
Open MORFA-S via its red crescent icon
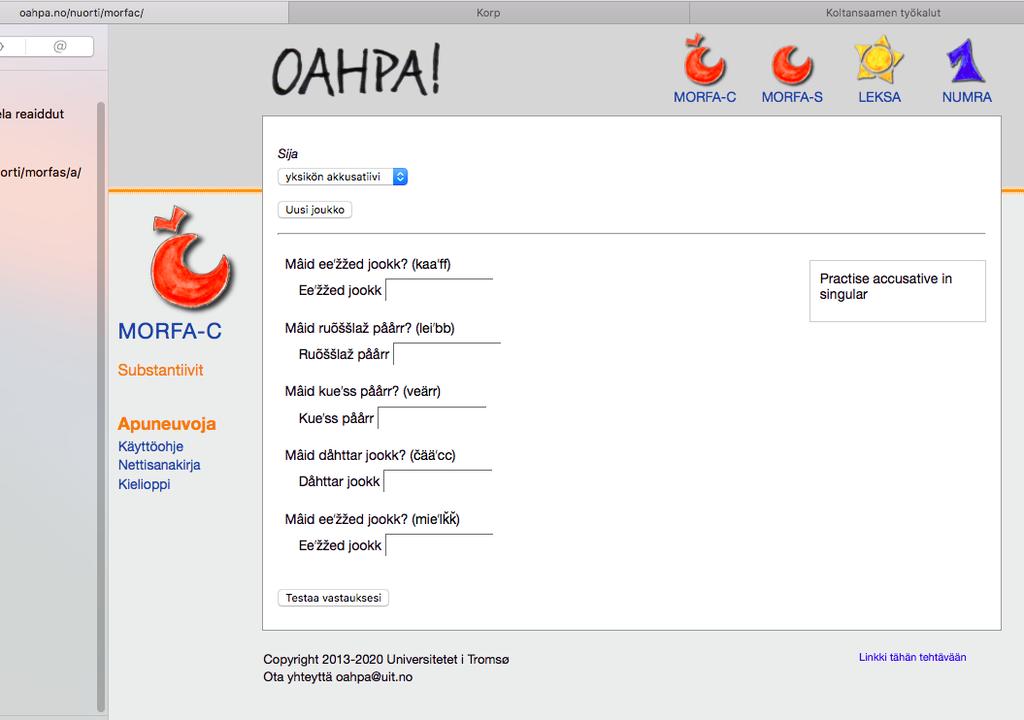point(792,65)
